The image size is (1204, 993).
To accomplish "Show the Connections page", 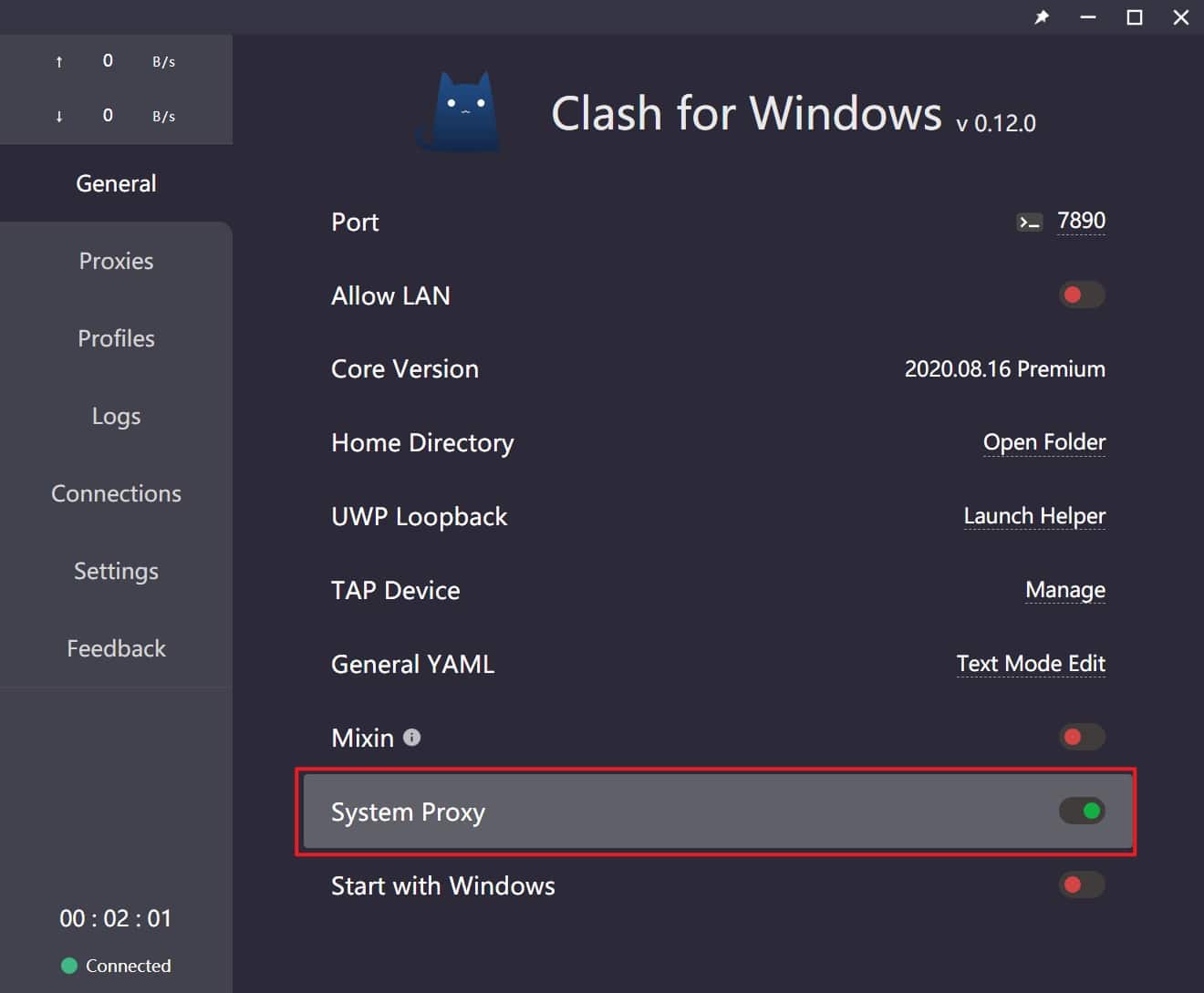I will (x=116, y=493).
